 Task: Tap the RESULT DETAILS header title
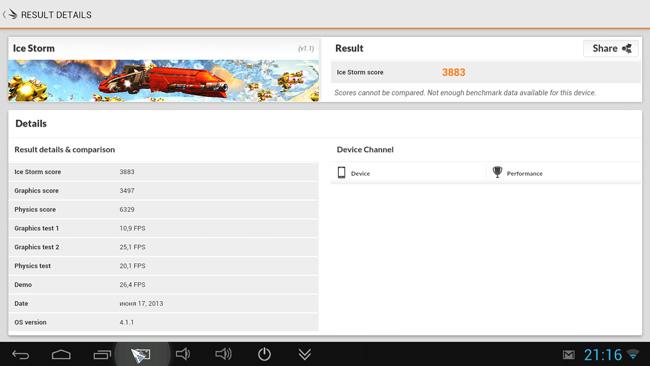point(56,15)
